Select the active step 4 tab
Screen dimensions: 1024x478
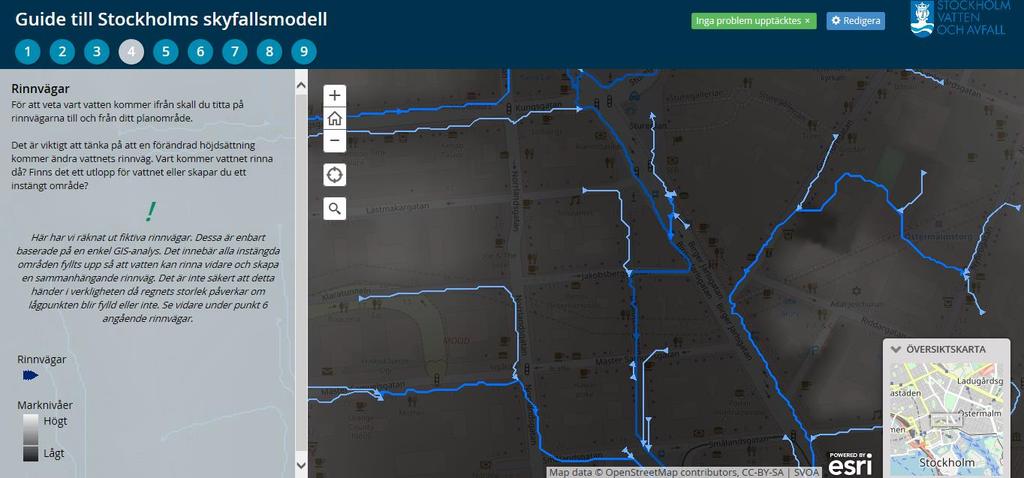131,52
